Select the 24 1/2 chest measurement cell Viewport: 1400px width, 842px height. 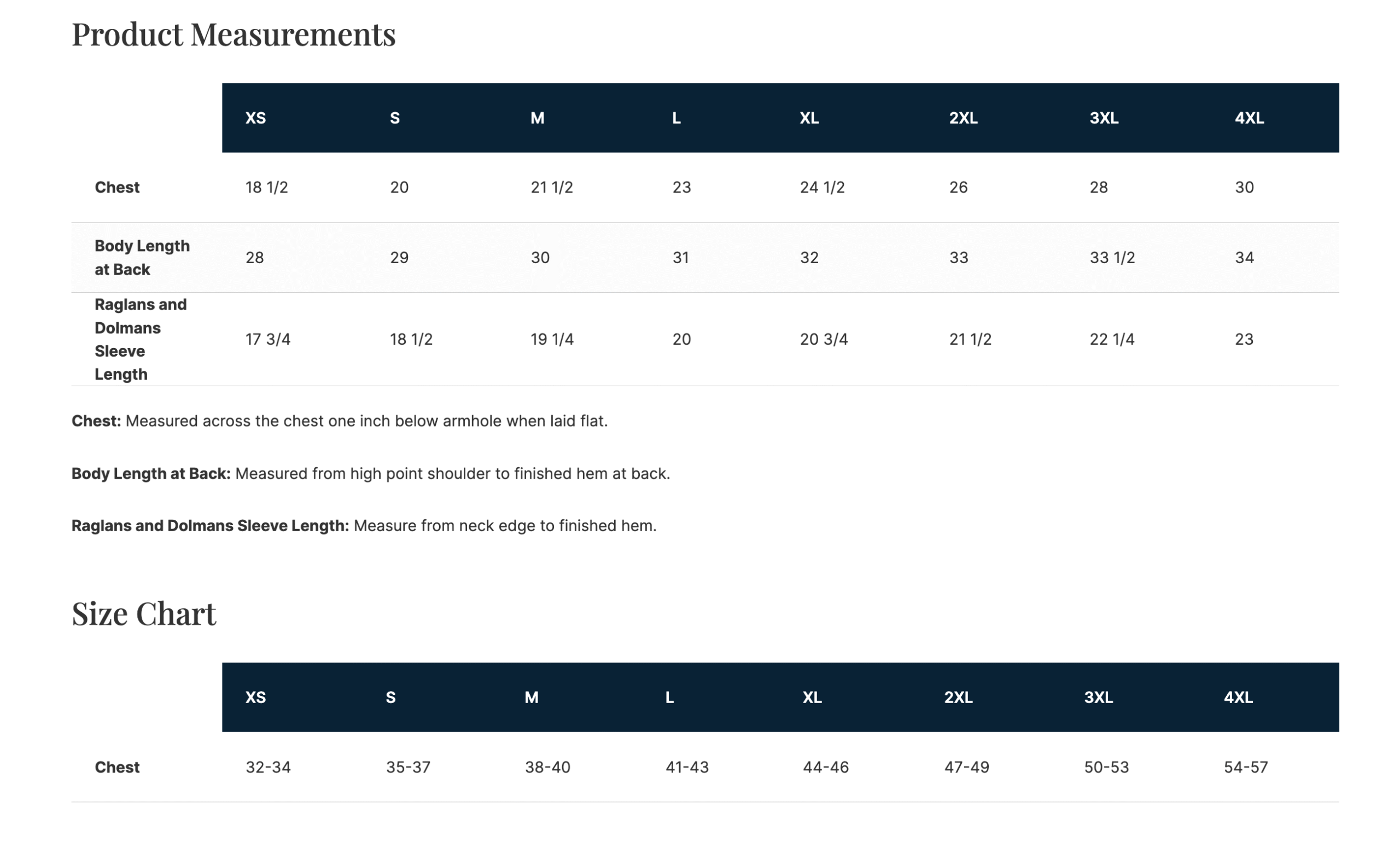[x=821, y=187]
